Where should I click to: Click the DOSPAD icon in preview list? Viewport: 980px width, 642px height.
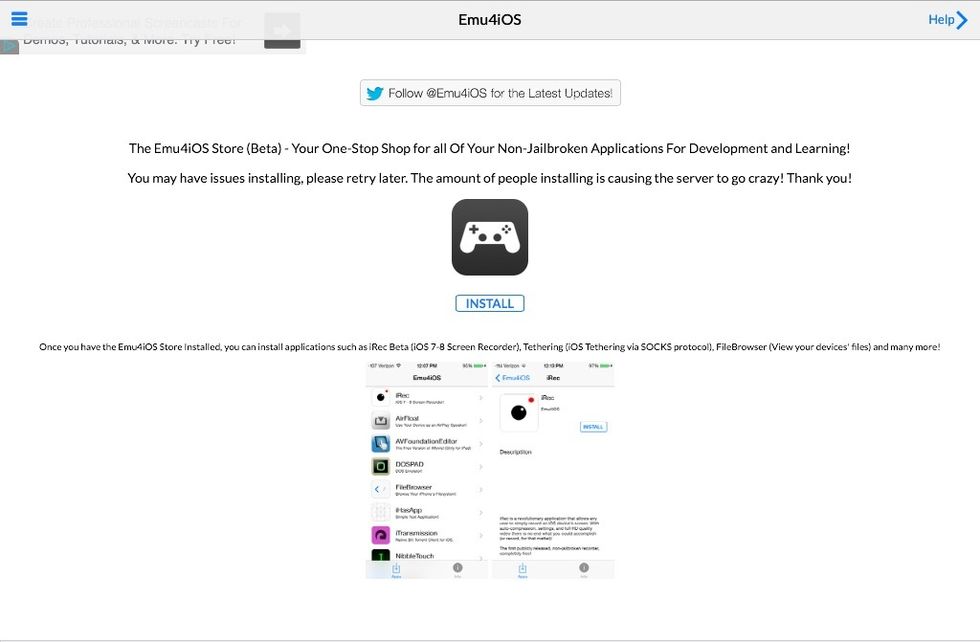click(381, 466)
